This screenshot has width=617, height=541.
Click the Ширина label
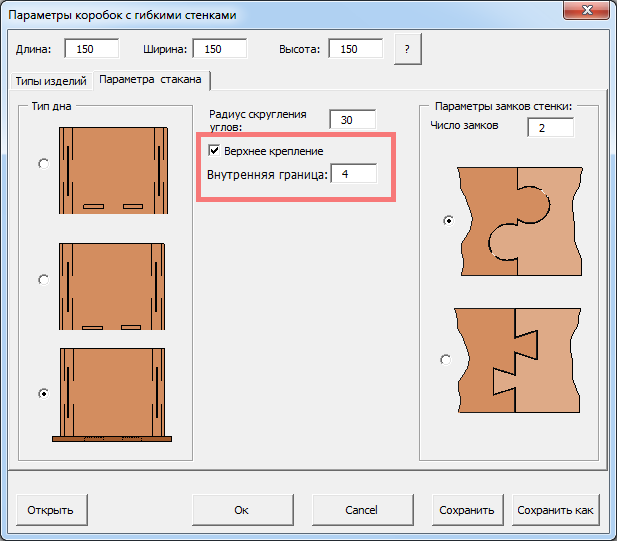(x=165, y=49)
